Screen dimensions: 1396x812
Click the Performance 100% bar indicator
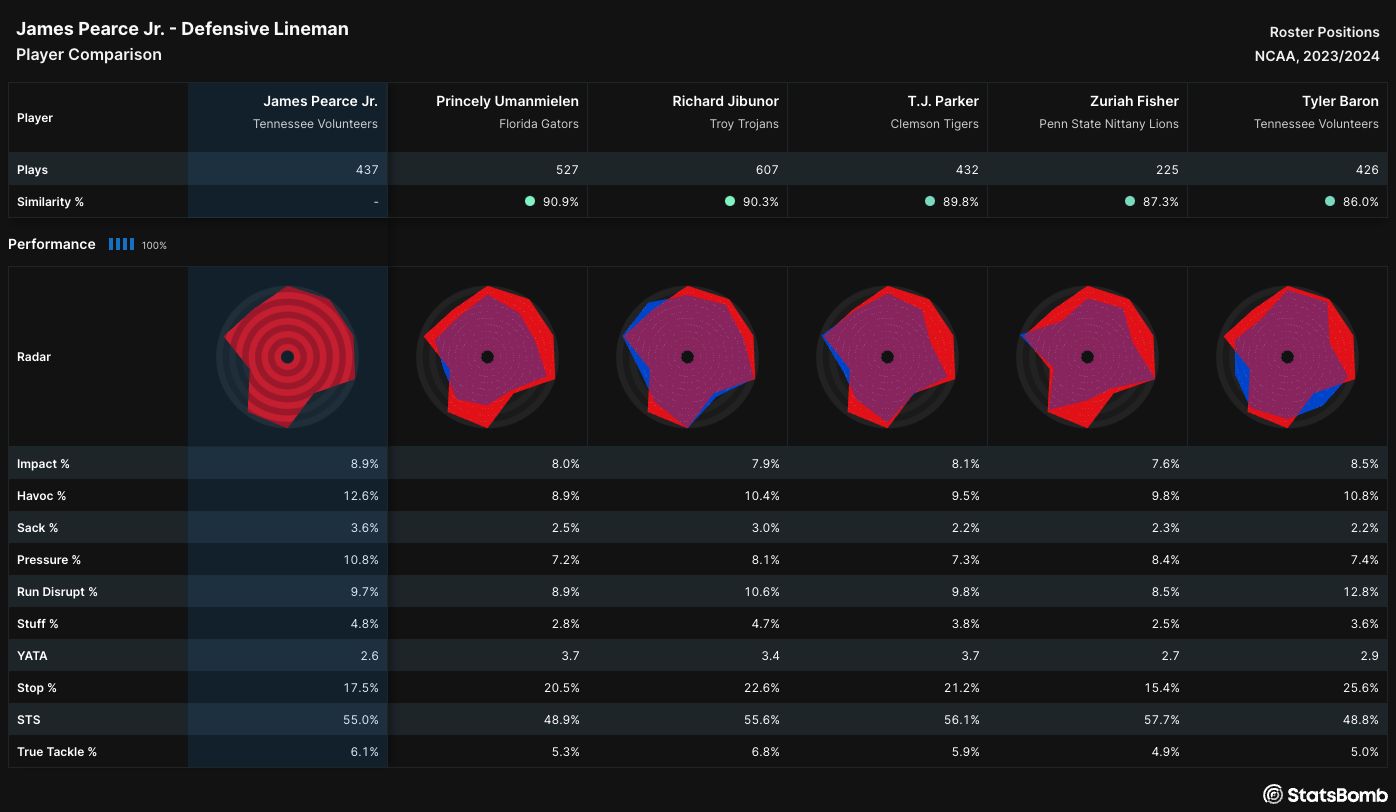pyautogui.click(x=121, y=244)
